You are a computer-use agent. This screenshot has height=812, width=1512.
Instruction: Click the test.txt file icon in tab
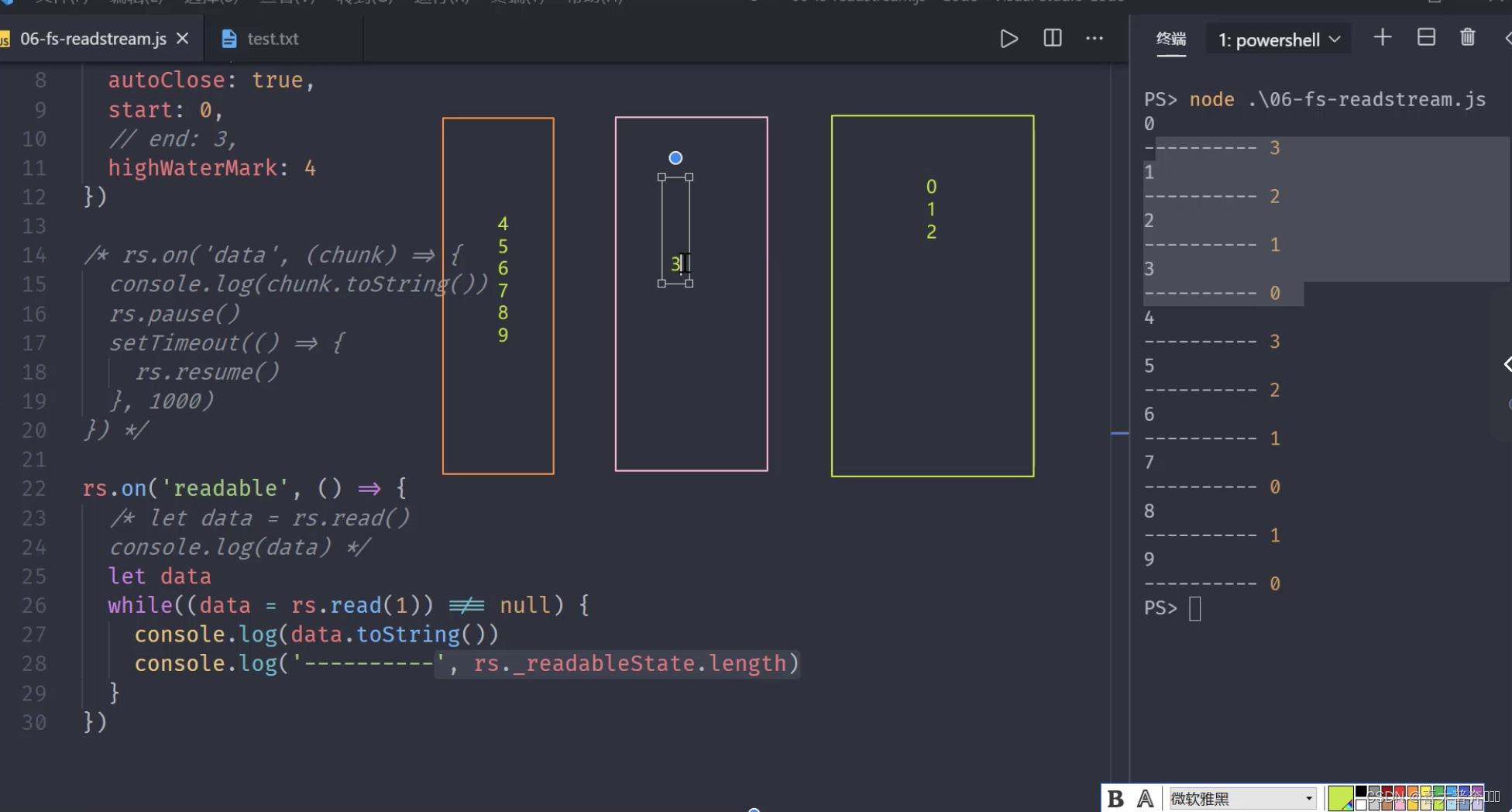(x=229, y=39)
